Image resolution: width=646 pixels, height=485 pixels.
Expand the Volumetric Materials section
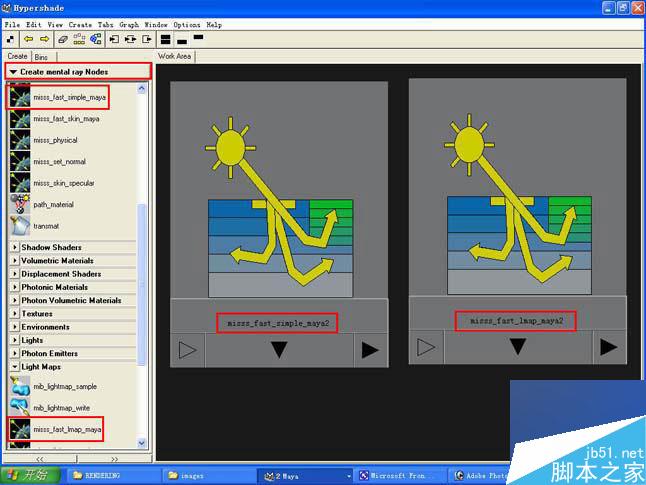click(15, 260)
